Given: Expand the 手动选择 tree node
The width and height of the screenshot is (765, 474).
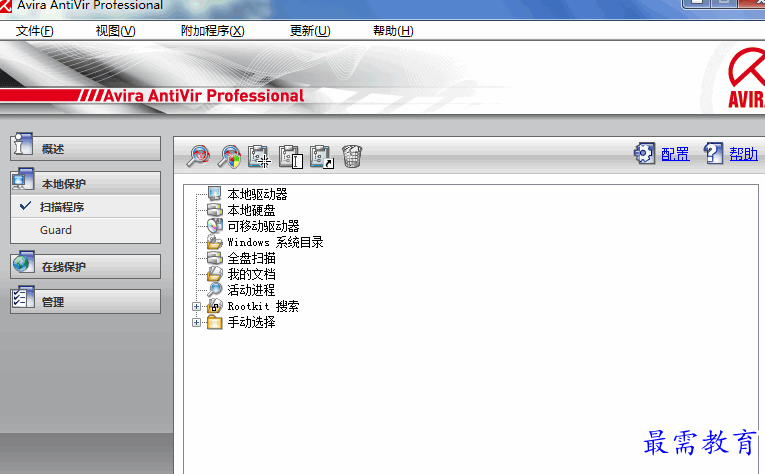Looking at the screenshot, I should 196,323.
